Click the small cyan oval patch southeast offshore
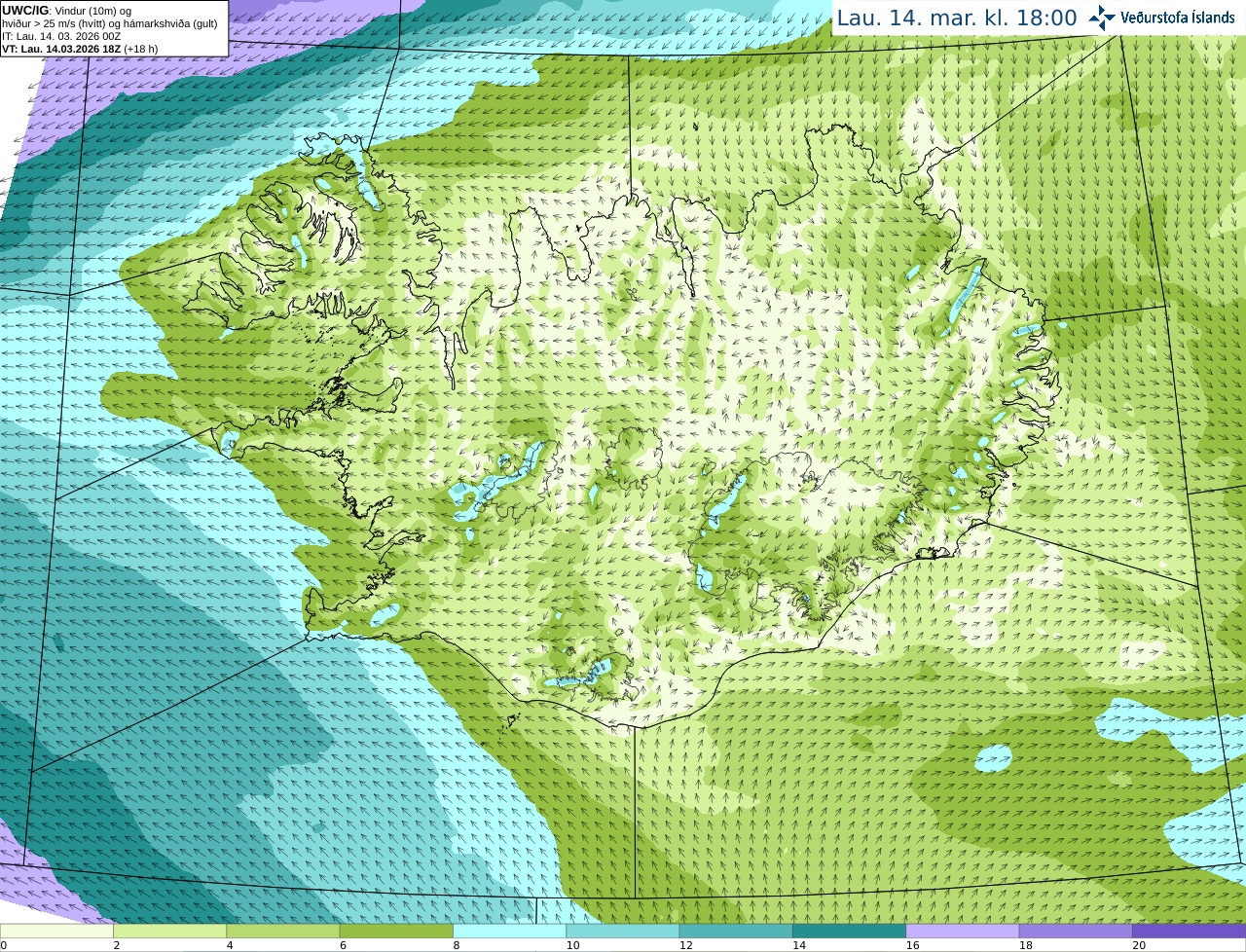 coord(993,758)
